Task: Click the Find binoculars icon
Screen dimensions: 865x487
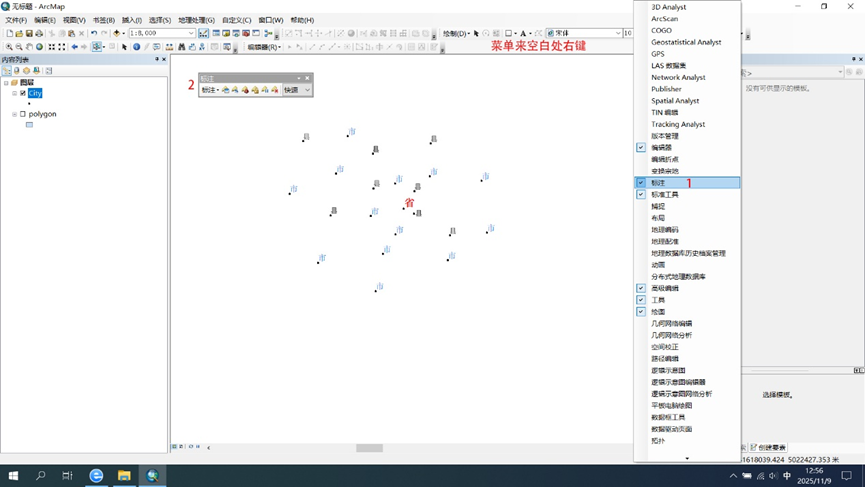Action: [181, 47]
